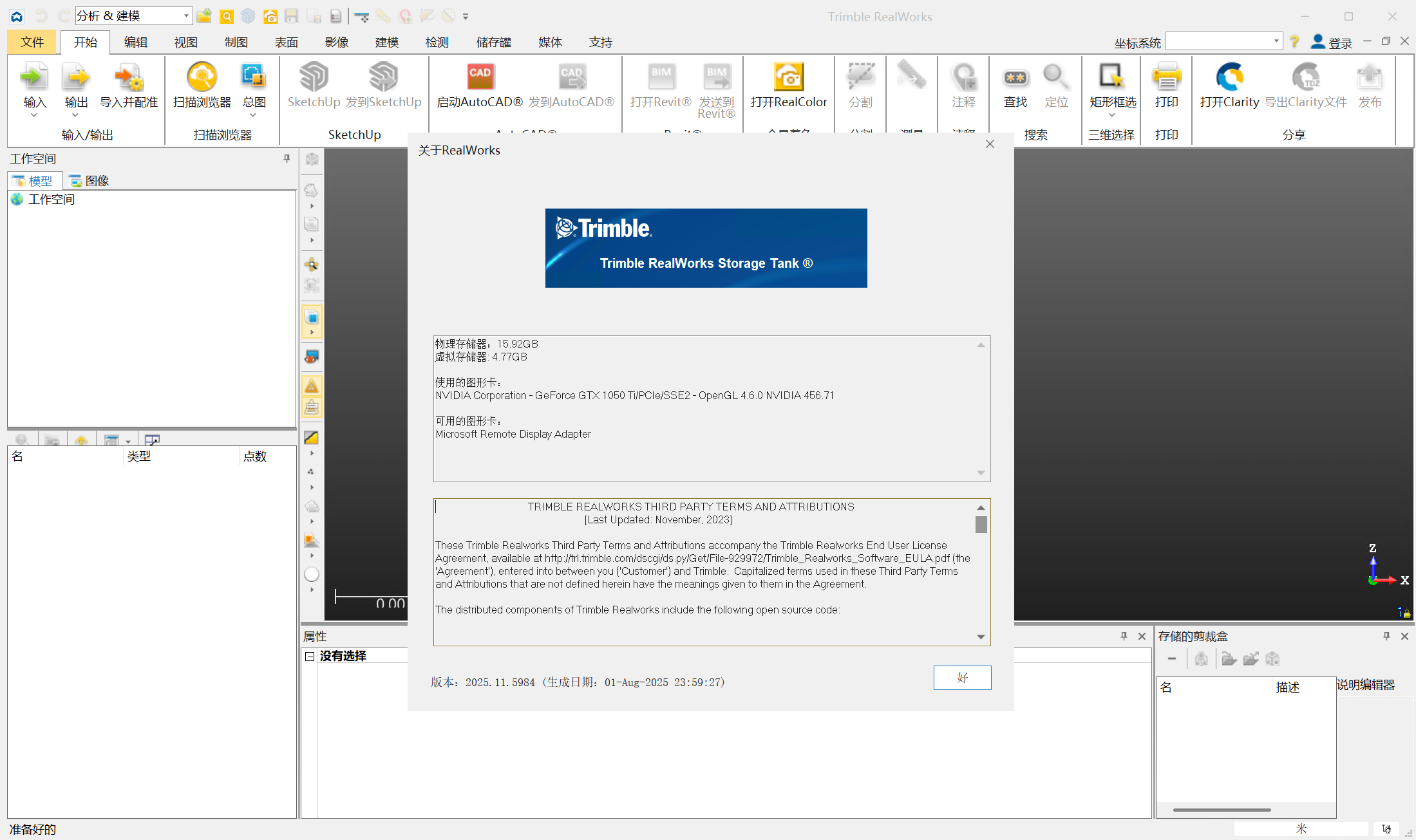Click the measuring ruler icon in ribbon
Screen dimensions: 1416x840
pyautogui.click(x=911, y=76)
